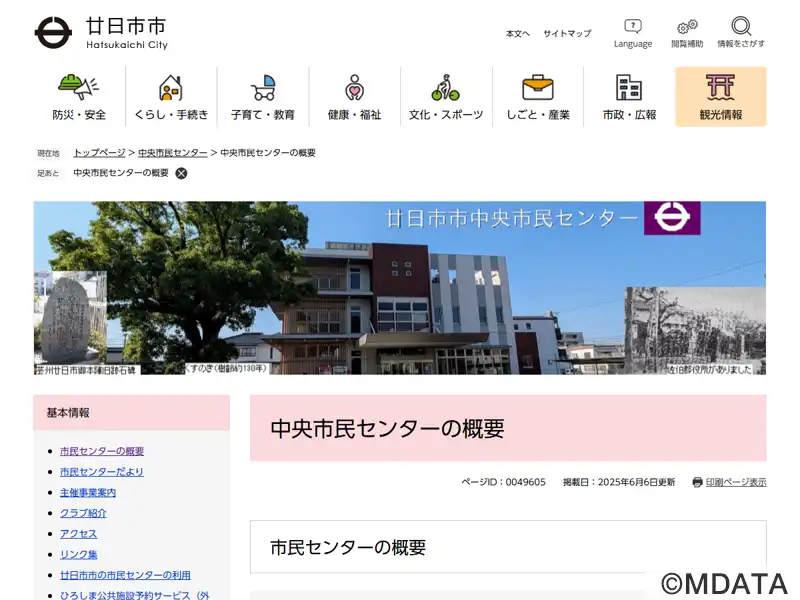Click the 現在地 breadcrumb label

pyautogui.click(x=48, y=153)
